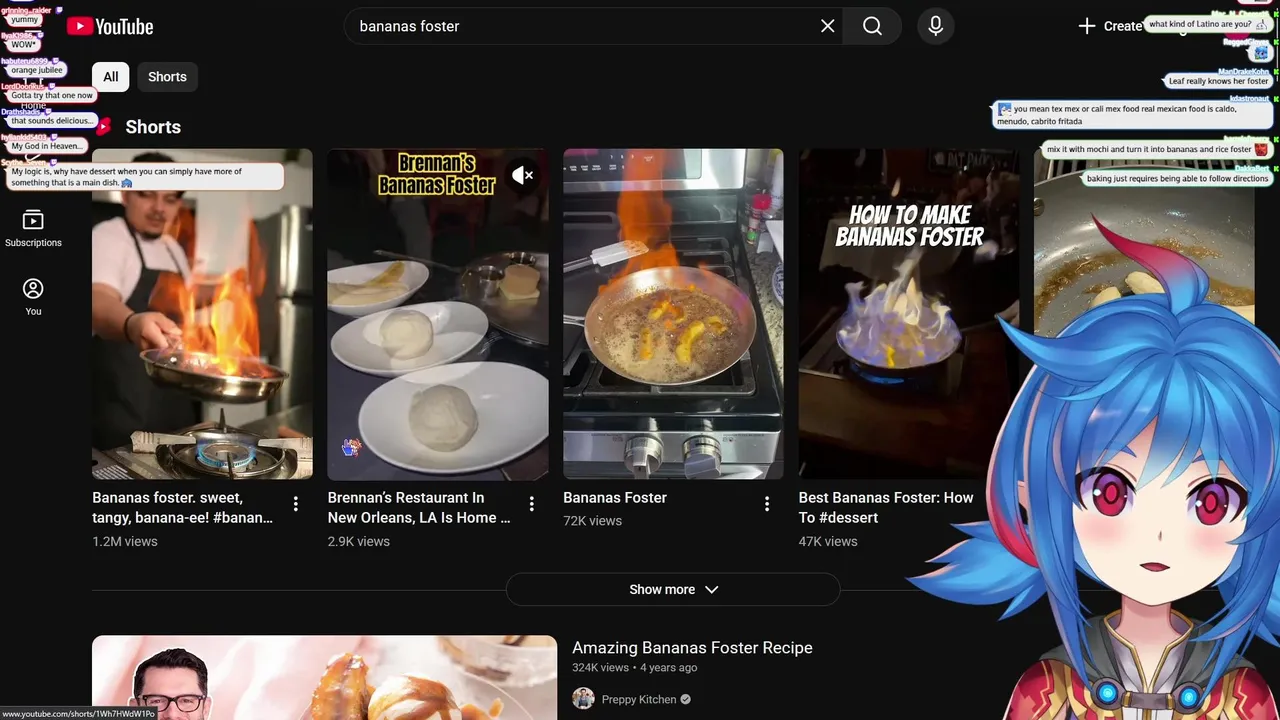Clear the search text with X

[x=827, y=26]
